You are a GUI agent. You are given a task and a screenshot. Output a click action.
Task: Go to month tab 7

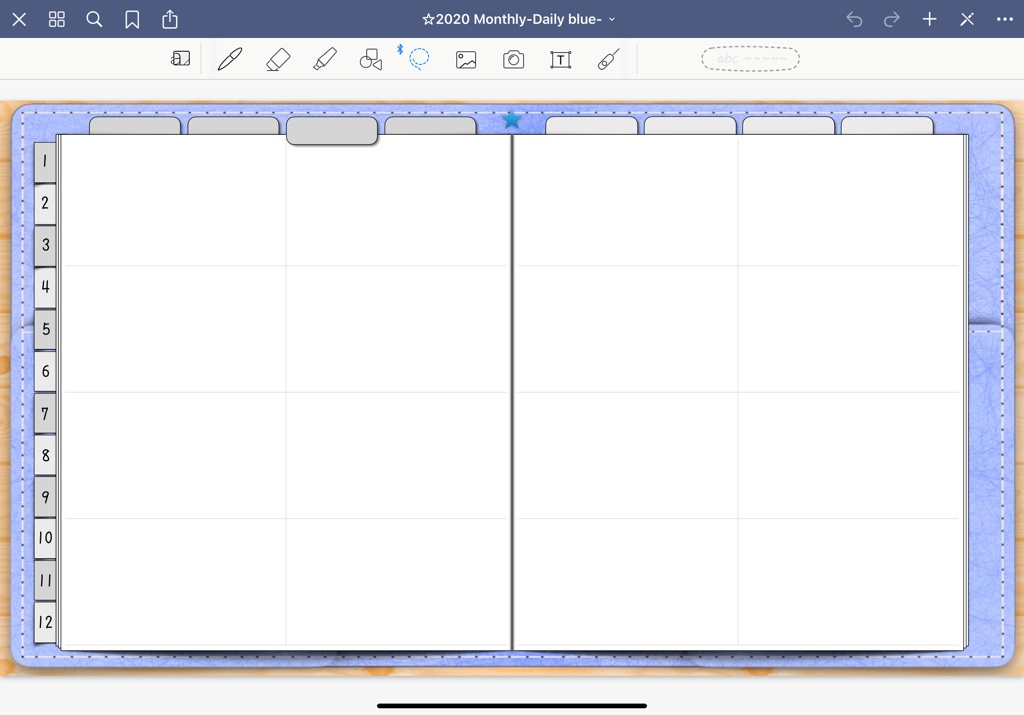click(44, 413)
